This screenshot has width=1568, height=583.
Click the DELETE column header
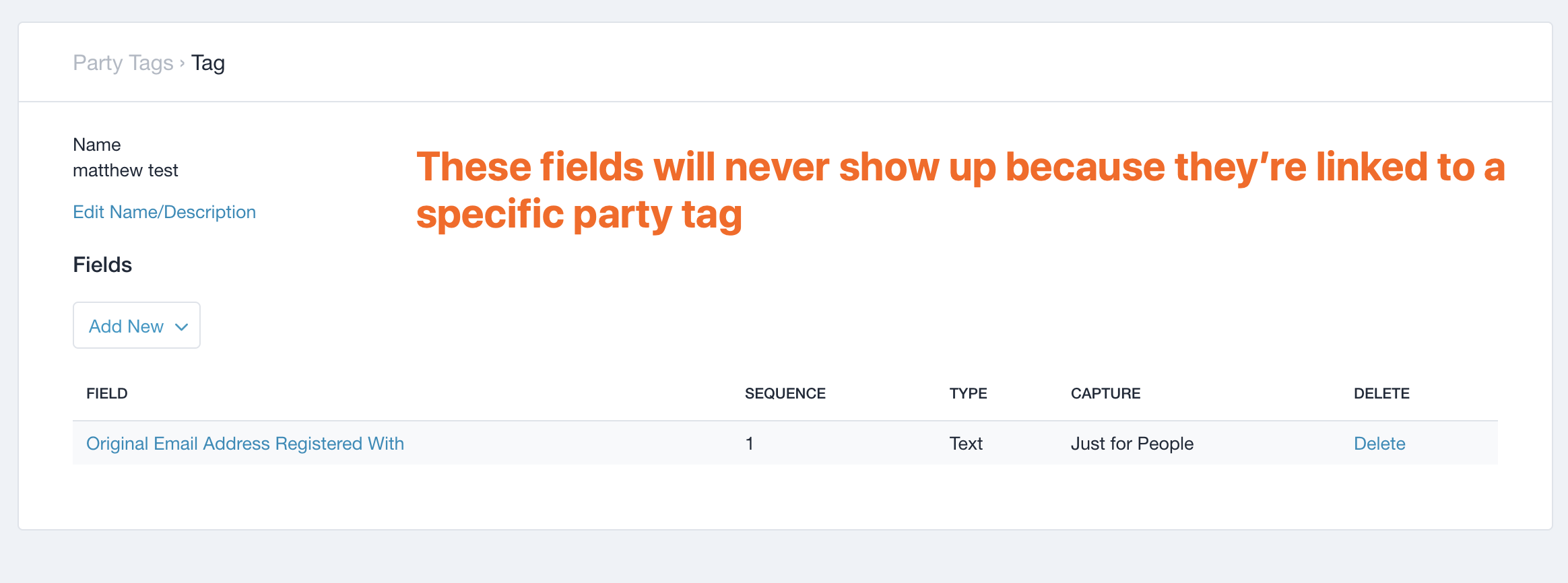1381,394
